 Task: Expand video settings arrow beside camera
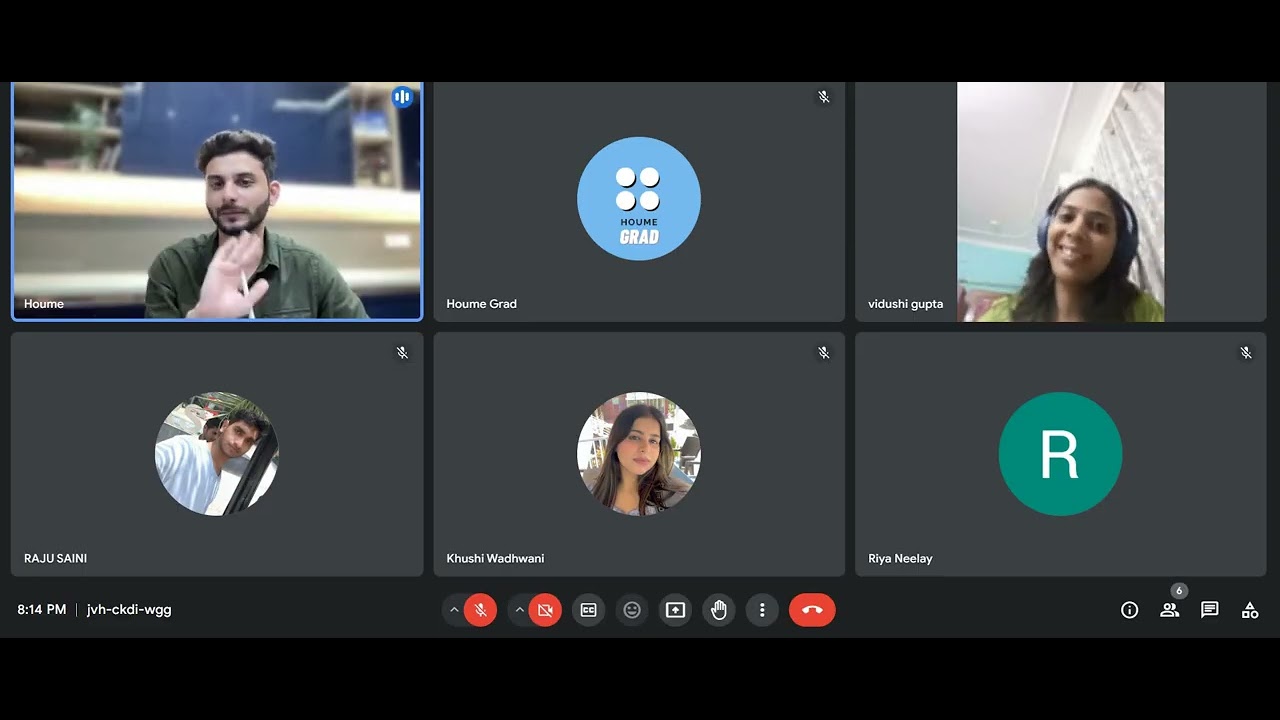[x=519, y=610]
